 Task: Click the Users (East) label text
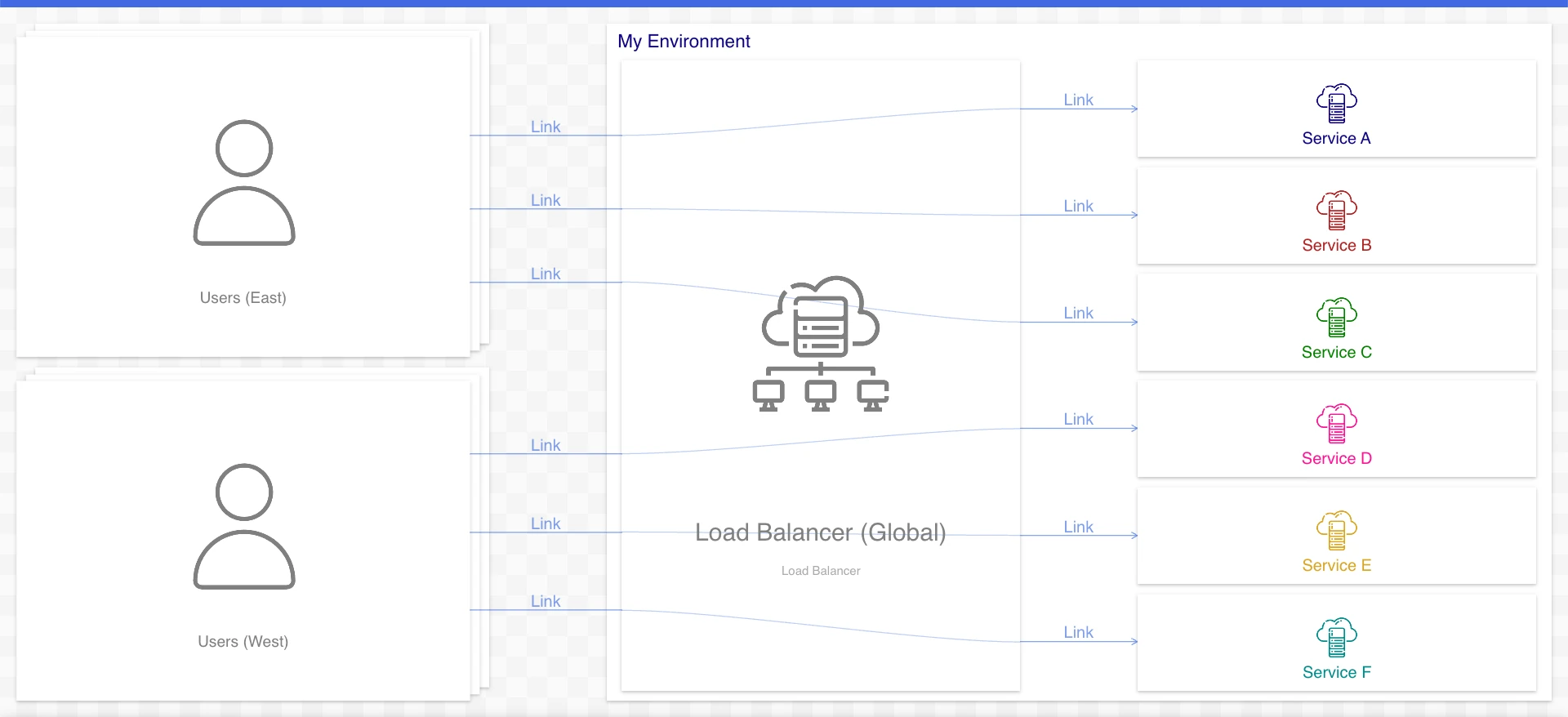pyautogui.click(x=243, y=298)
